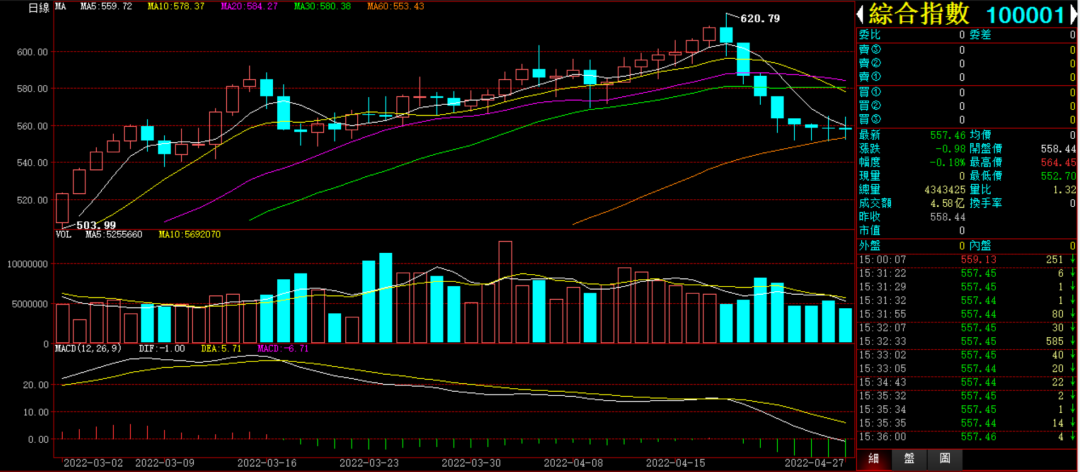The height and width of the screenshot is (472, 1080).
Task: Click the DEA:5.71 value
Action: pos(220,349)
